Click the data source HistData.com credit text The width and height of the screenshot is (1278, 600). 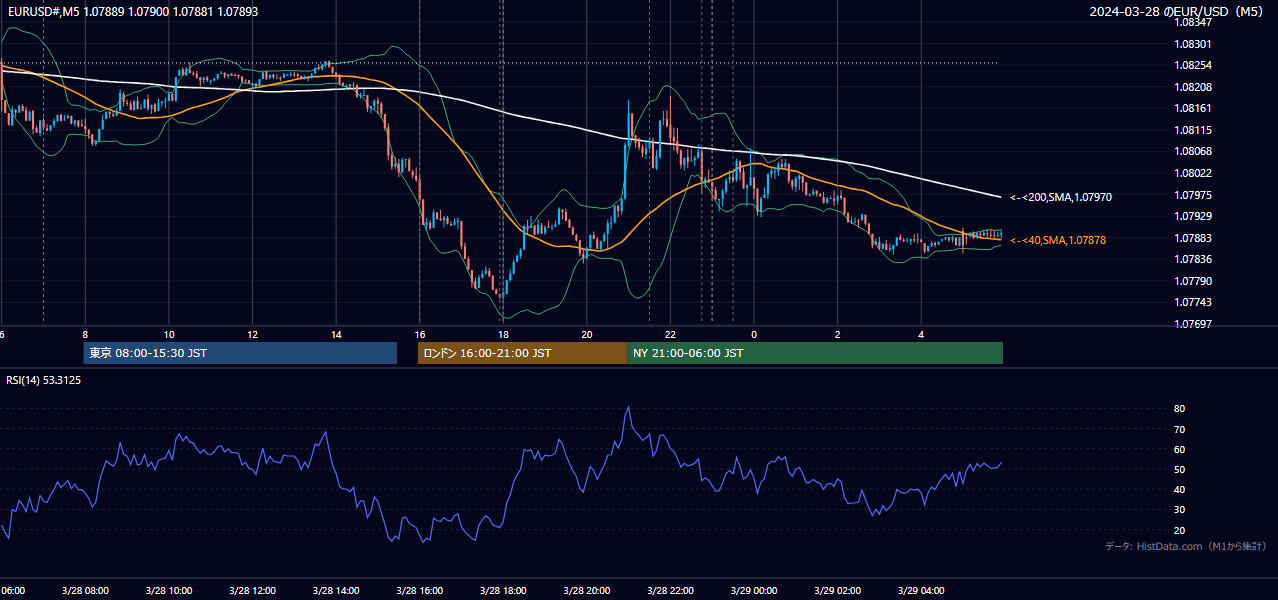[1185, 547]
